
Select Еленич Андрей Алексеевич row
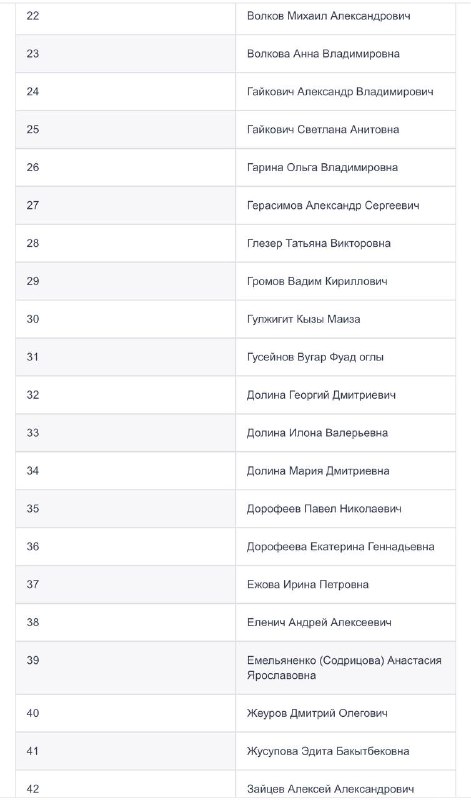click(235, 622)
